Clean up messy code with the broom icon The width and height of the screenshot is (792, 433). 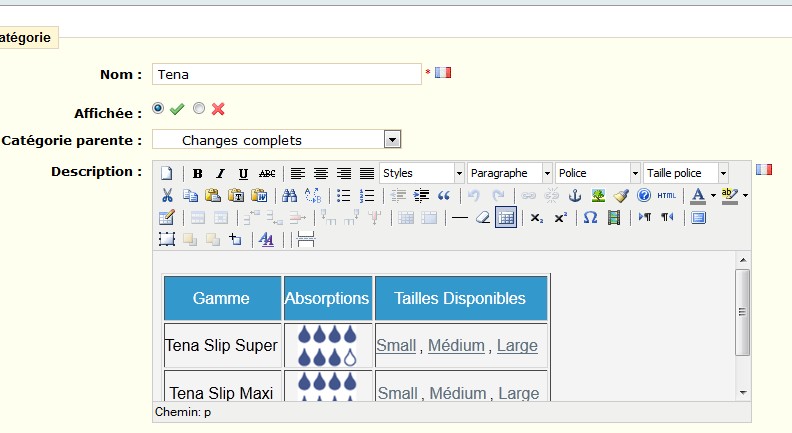[x=621, y=195]
